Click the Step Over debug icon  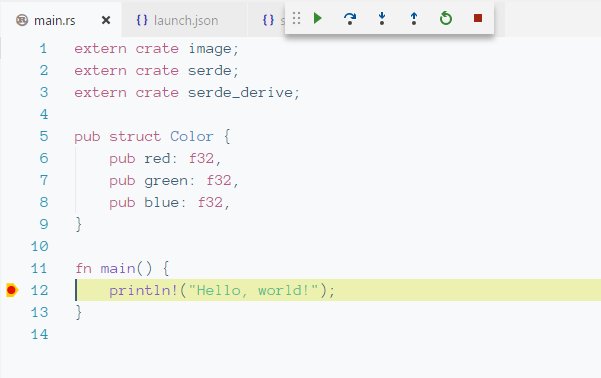point(350,18)
